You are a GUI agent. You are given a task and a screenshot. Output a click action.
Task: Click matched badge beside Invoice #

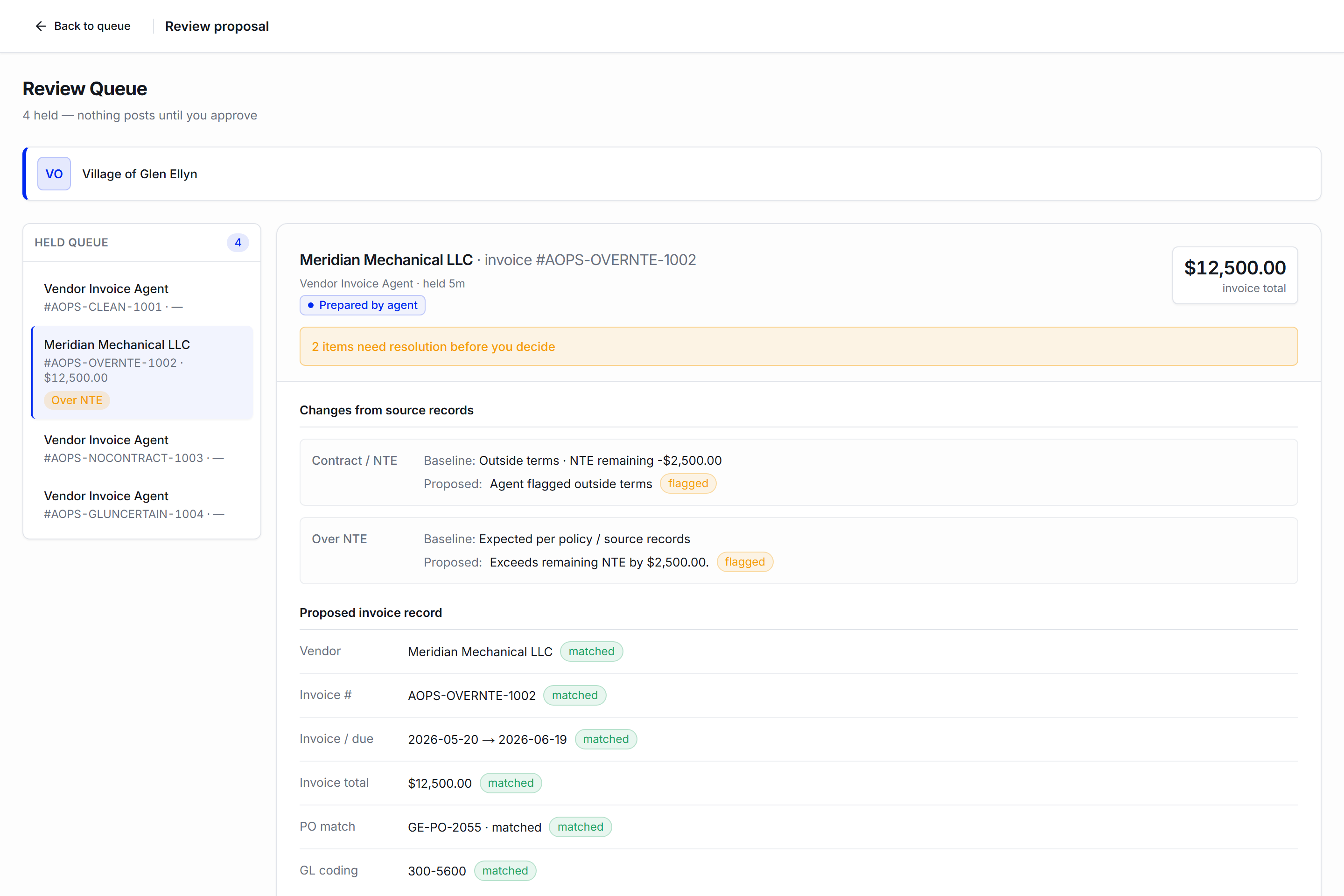575,695
